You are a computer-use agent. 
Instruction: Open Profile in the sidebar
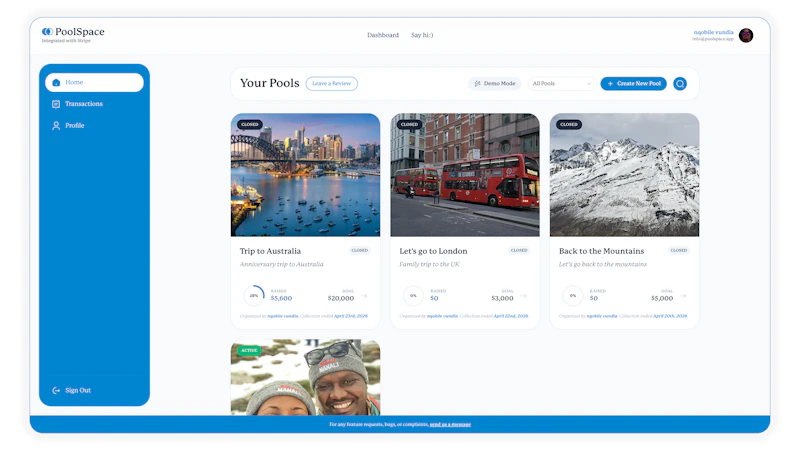coord(94,126)
